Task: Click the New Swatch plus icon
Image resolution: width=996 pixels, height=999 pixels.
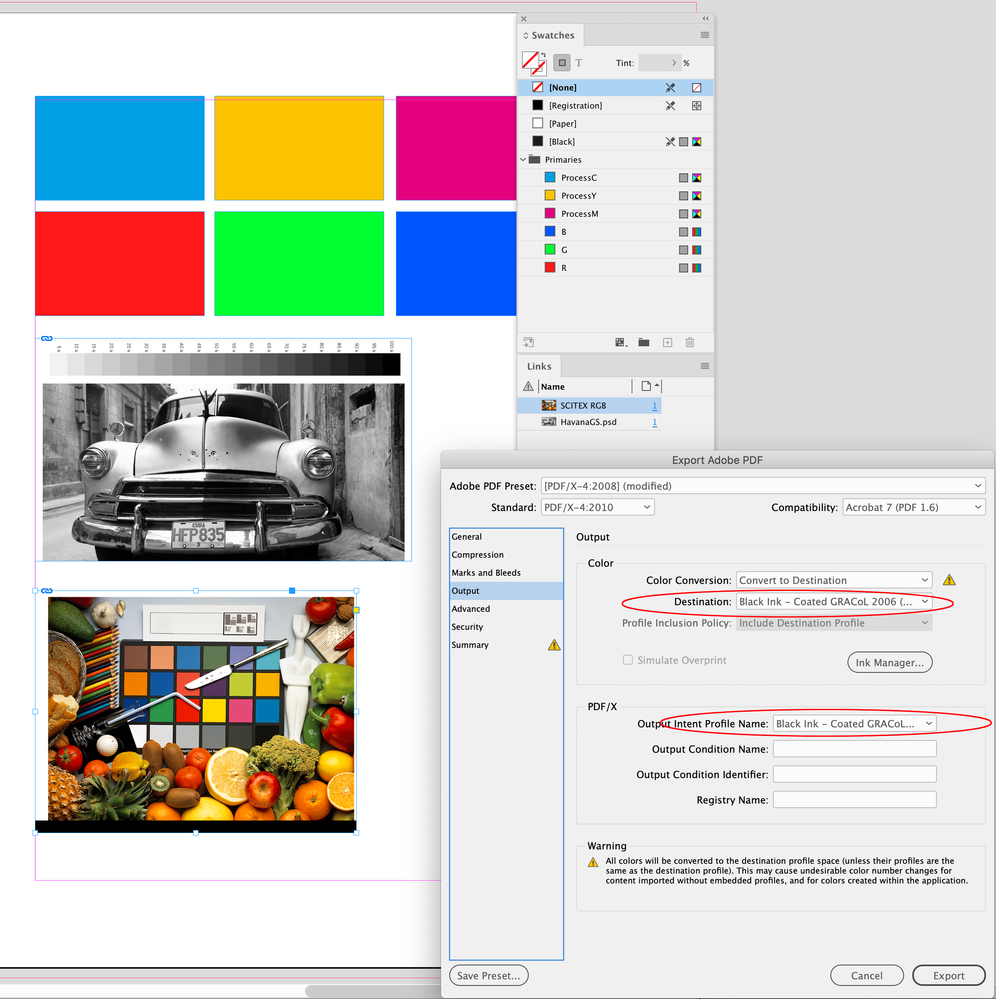Action: [667, 342]
